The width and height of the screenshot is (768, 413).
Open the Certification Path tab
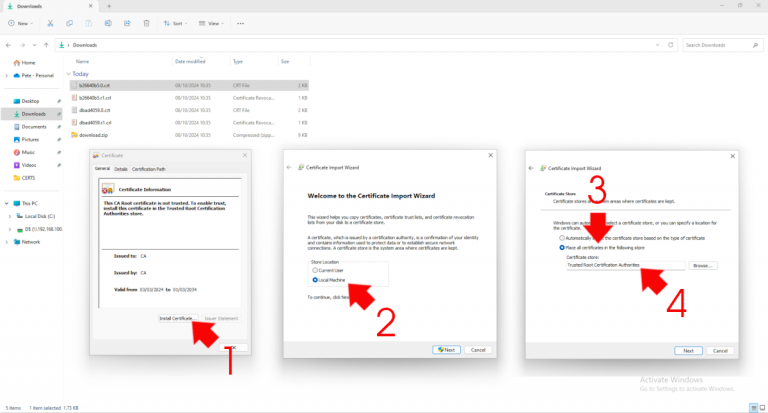[x=149, y=169]
